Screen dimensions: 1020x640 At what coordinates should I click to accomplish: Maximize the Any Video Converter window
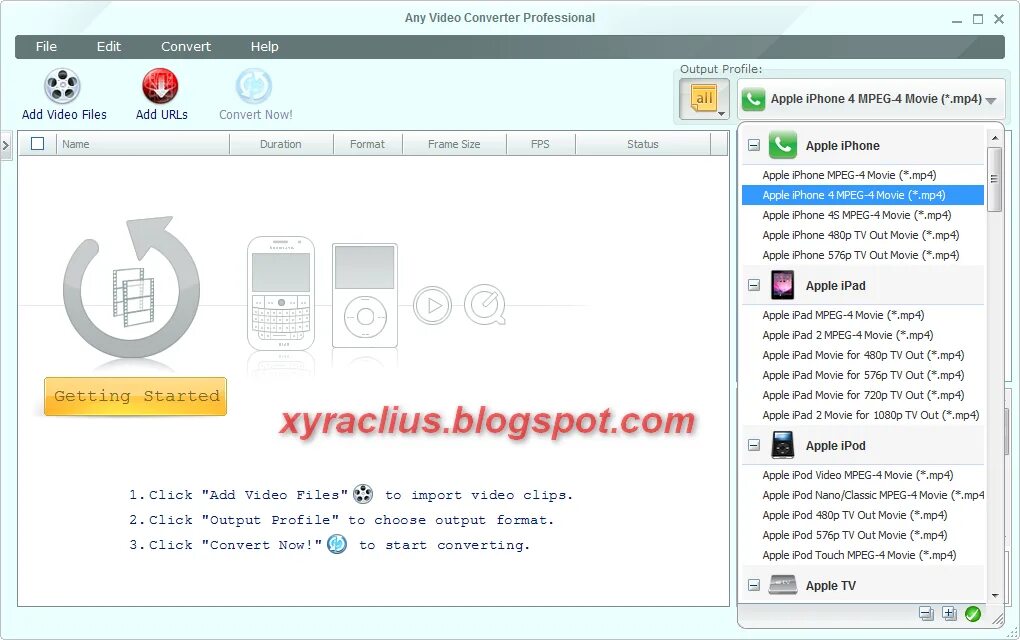[x=978, y=20]
